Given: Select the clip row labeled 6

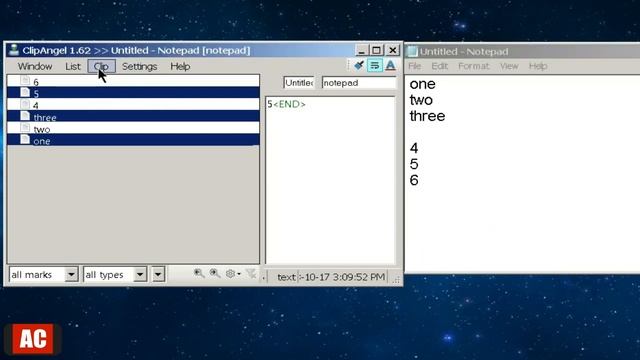Looking at the screenshot, I should tap(133, 81).
